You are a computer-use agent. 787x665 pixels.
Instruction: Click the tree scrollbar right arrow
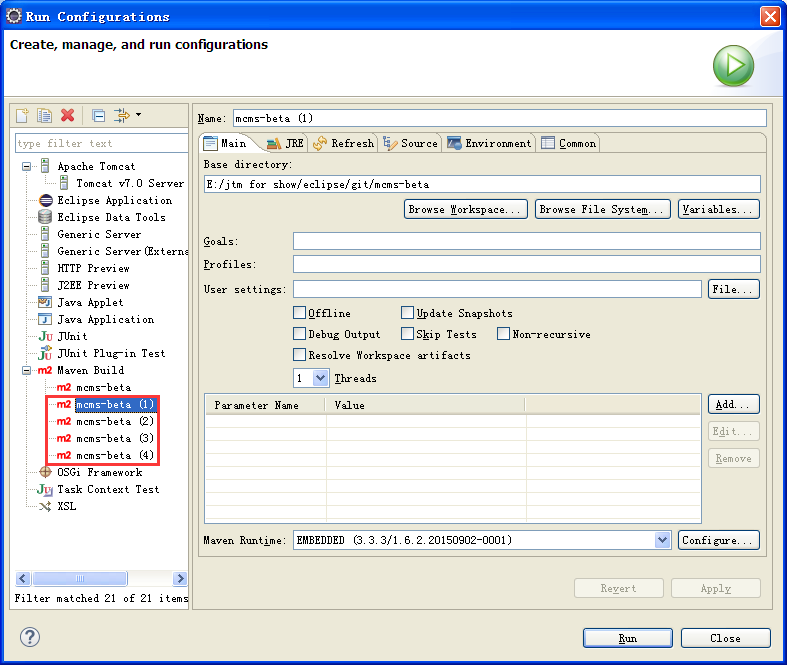tap(180, 578)
